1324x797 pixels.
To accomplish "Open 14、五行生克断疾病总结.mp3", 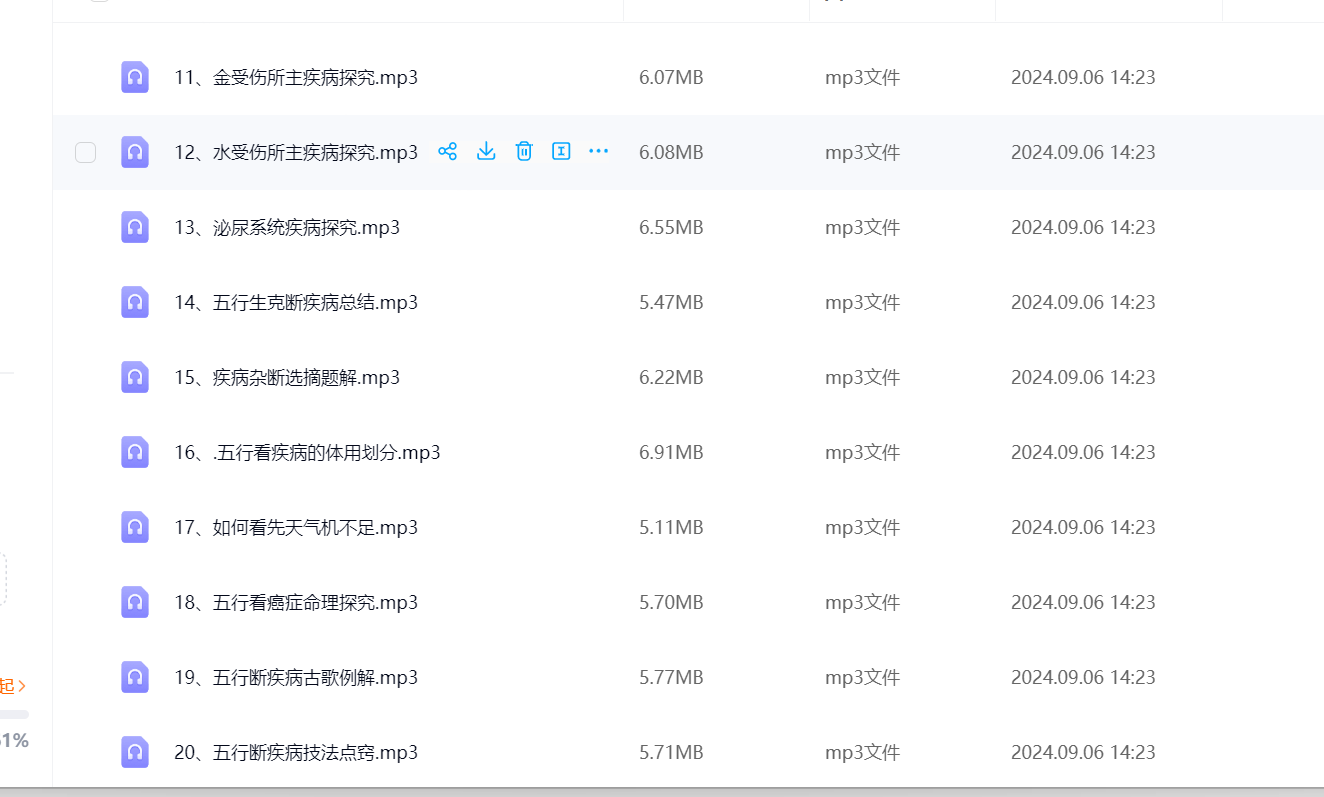I will (295, 302).
